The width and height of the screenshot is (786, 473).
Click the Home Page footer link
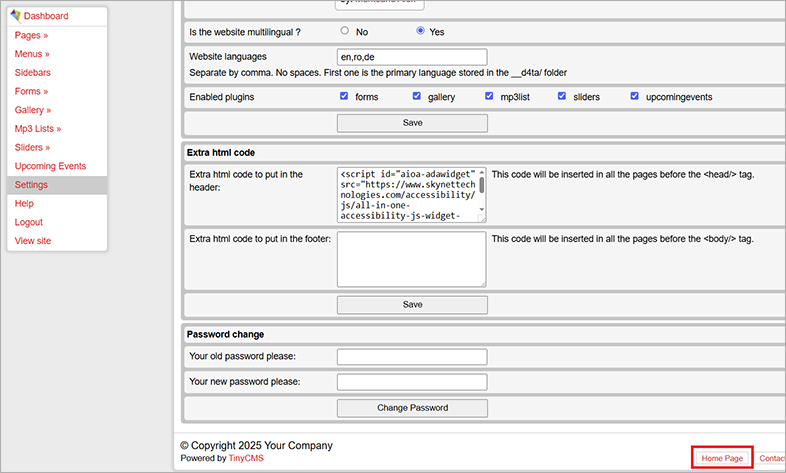pos(722,458)
